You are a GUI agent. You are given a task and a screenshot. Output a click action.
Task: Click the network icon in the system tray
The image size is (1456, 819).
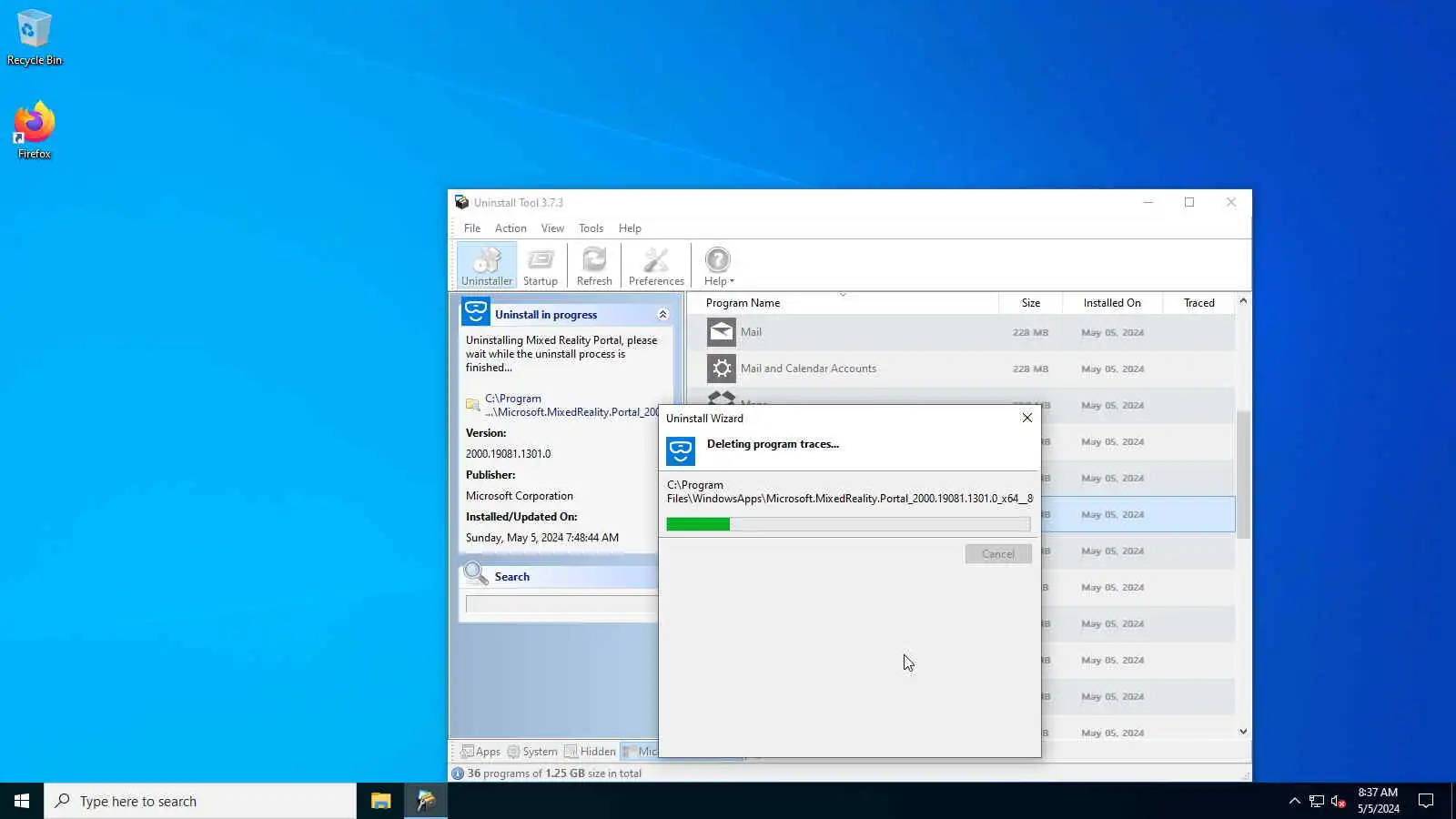[1317, 801]
